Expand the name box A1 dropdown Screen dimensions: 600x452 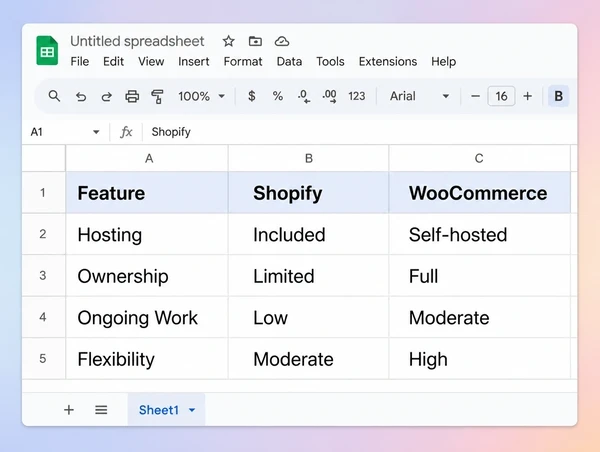tap(96, 132)
